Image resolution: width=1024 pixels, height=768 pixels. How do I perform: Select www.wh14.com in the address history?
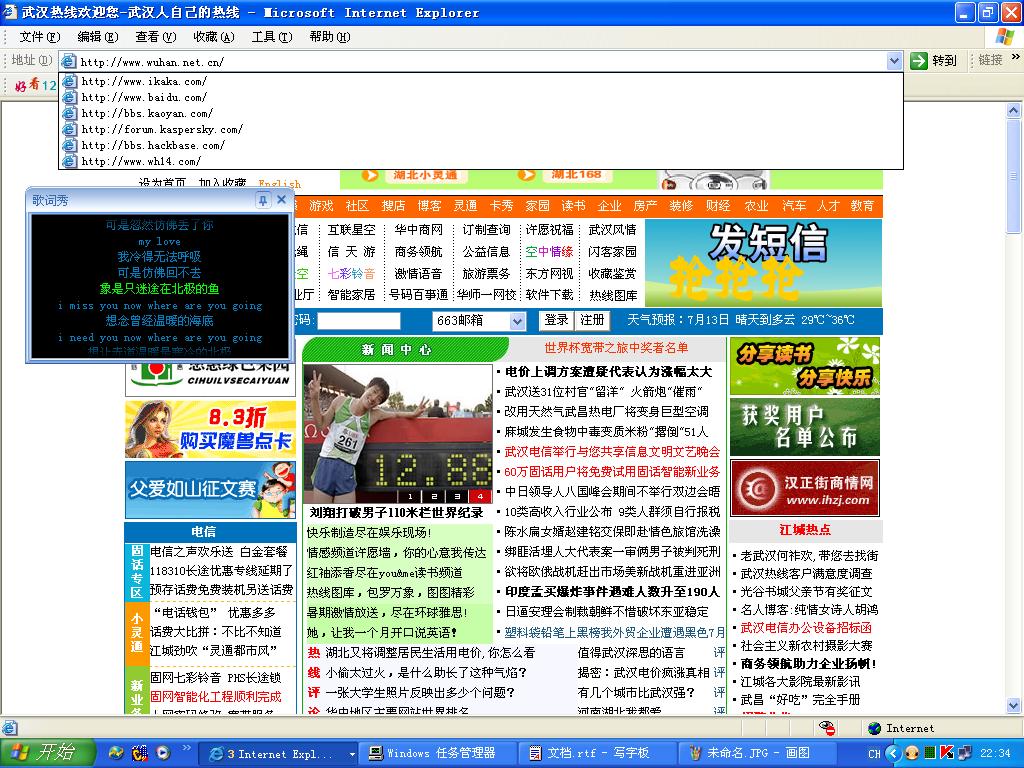[140, 161]
